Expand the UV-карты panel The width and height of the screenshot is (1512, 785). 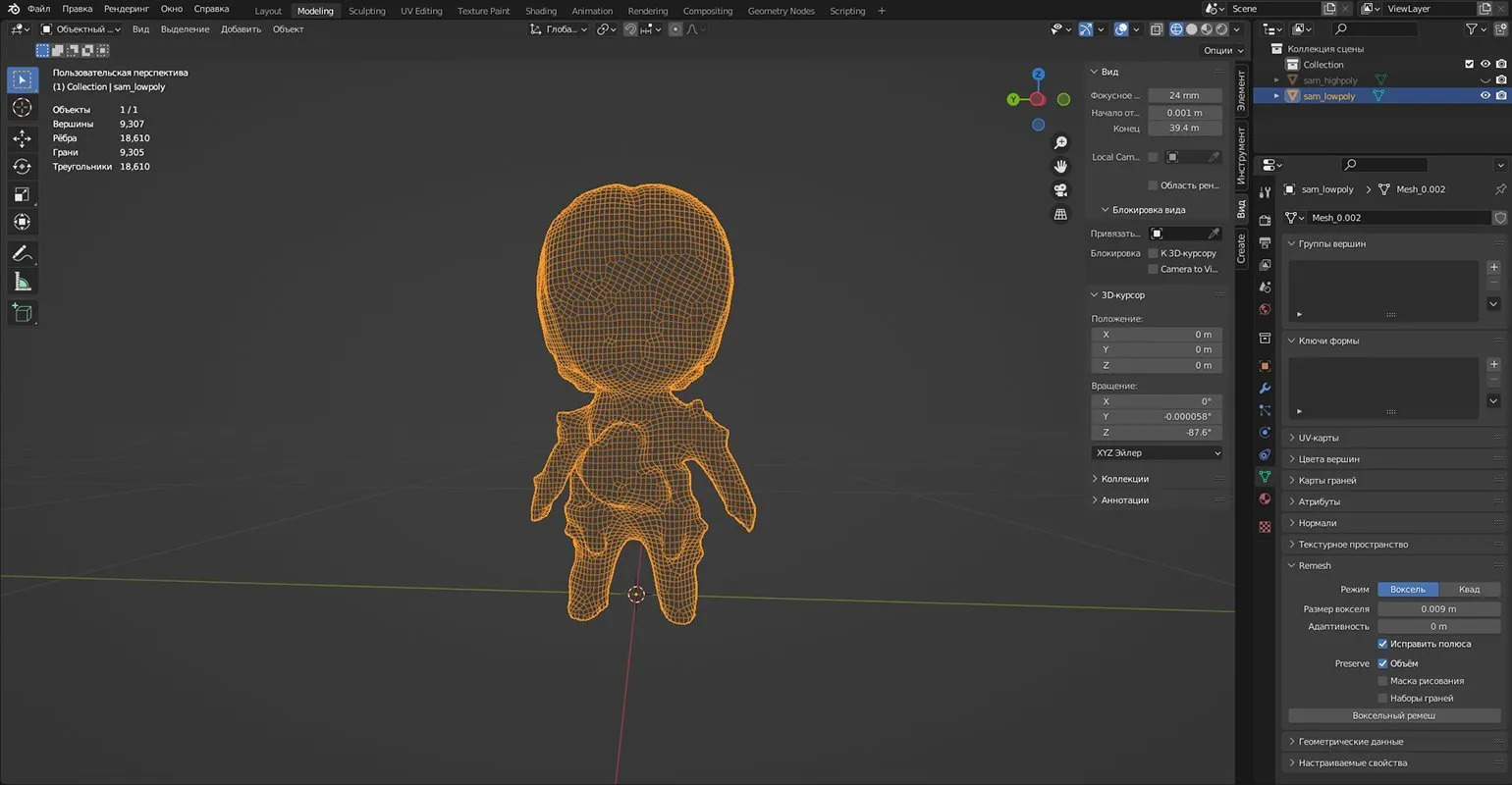tap(1318, 438)
